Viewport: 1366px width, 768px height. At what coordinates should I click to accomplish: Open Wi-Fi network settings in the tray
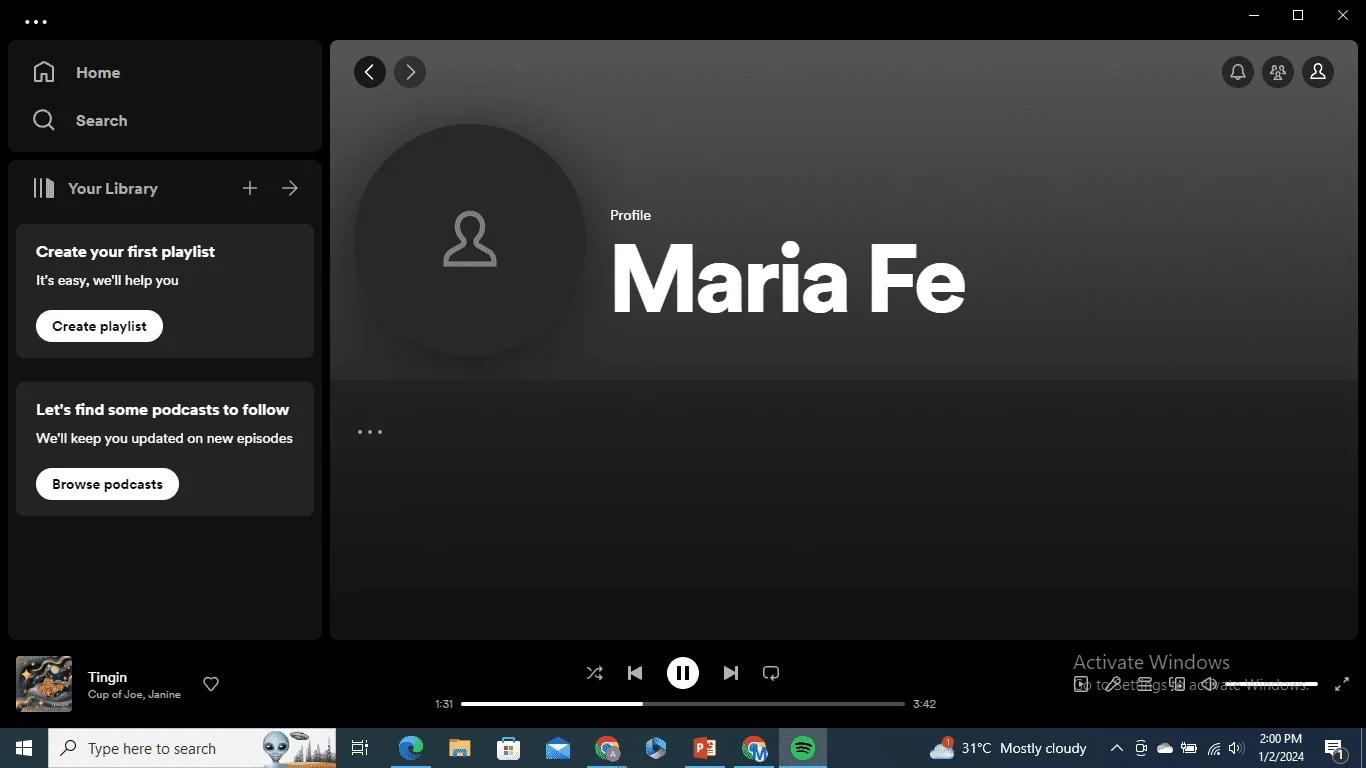[x=1214, y=748]
